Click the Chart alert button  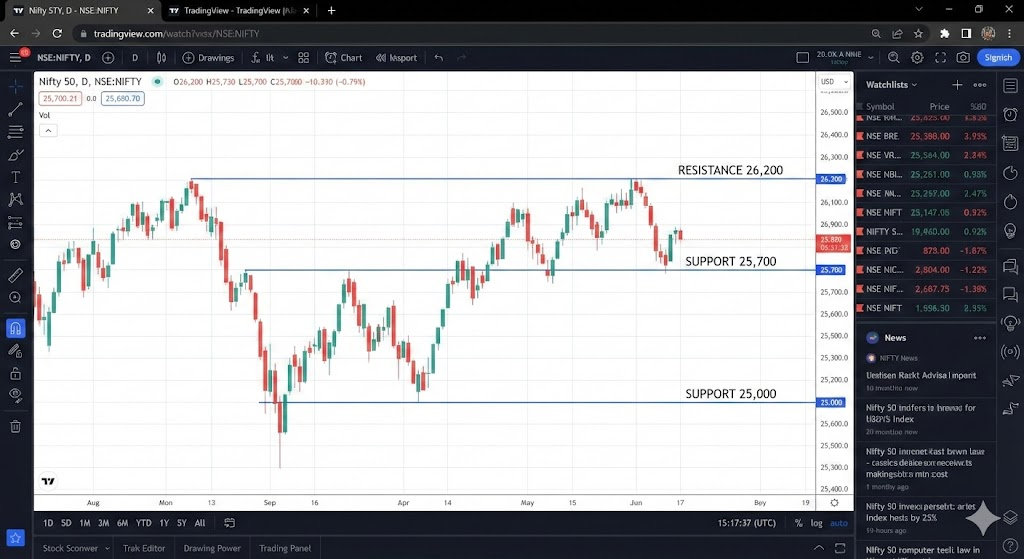click(344, 57)
